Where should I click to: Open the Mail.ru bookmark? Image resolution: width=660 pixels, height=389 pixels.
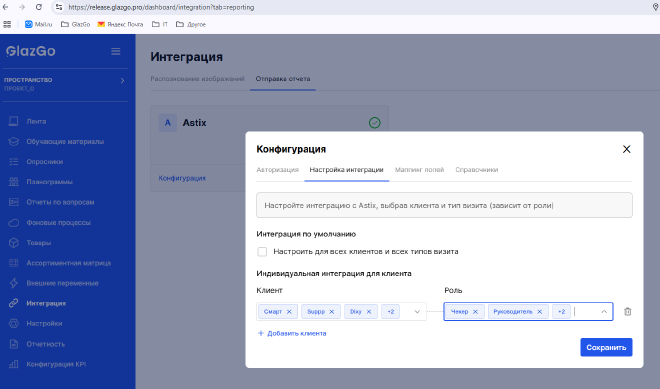click(38, 24)
